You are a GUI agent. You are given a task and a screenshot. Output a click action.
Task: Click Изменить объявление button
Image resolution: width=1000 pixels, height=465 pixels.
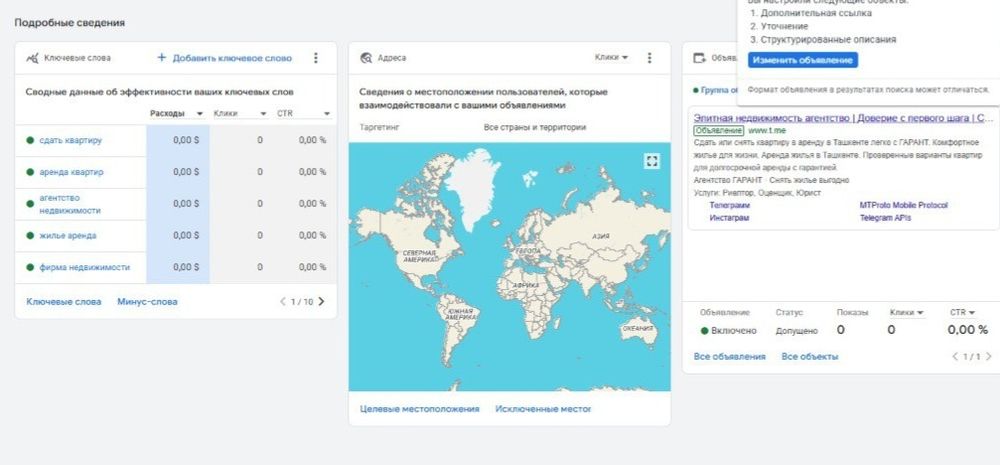click(x=802, y=60)
